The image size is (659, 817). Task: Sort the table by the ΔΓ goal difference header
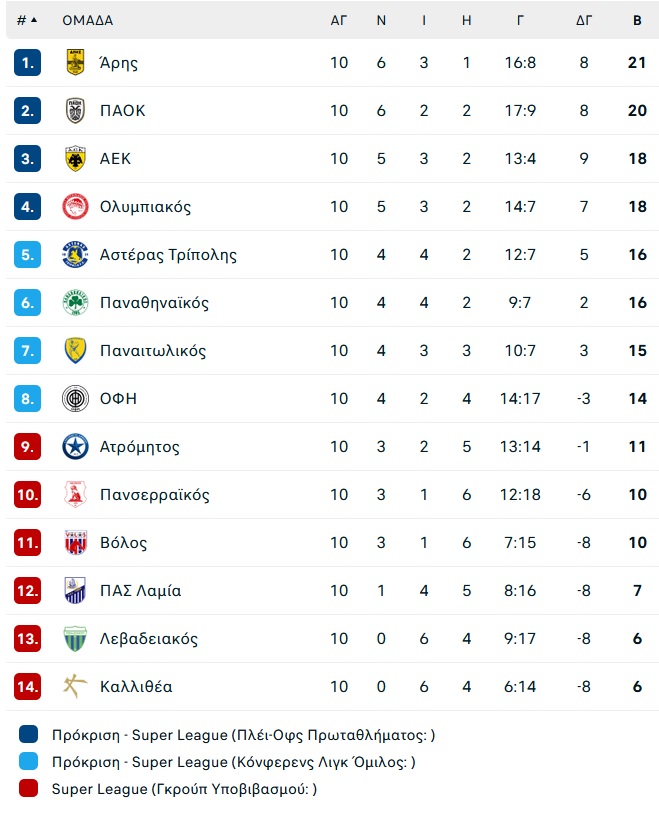pos(584,20)
